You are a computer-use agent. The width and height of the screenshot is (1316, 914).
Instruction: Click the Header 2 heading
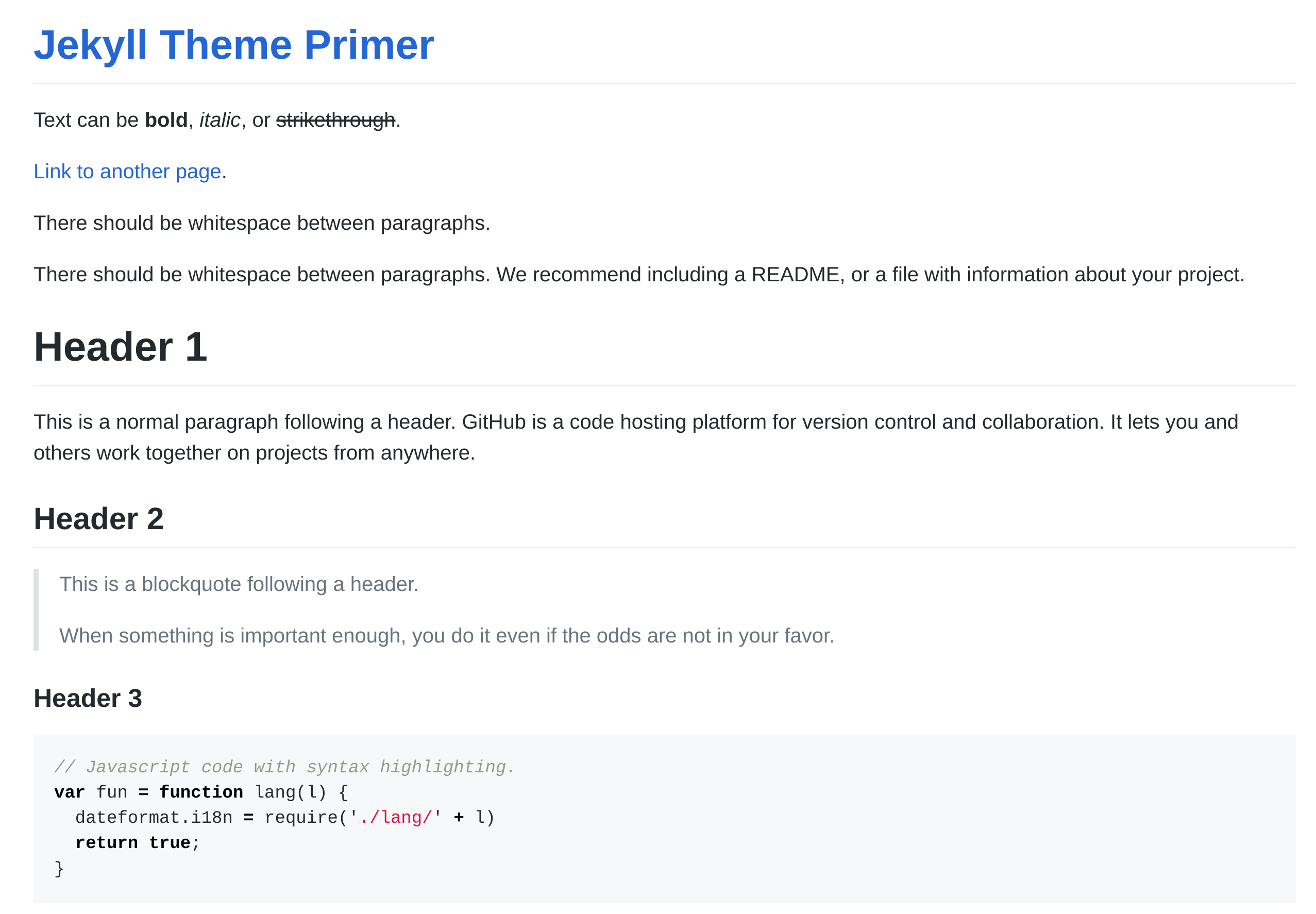point(98,519)
